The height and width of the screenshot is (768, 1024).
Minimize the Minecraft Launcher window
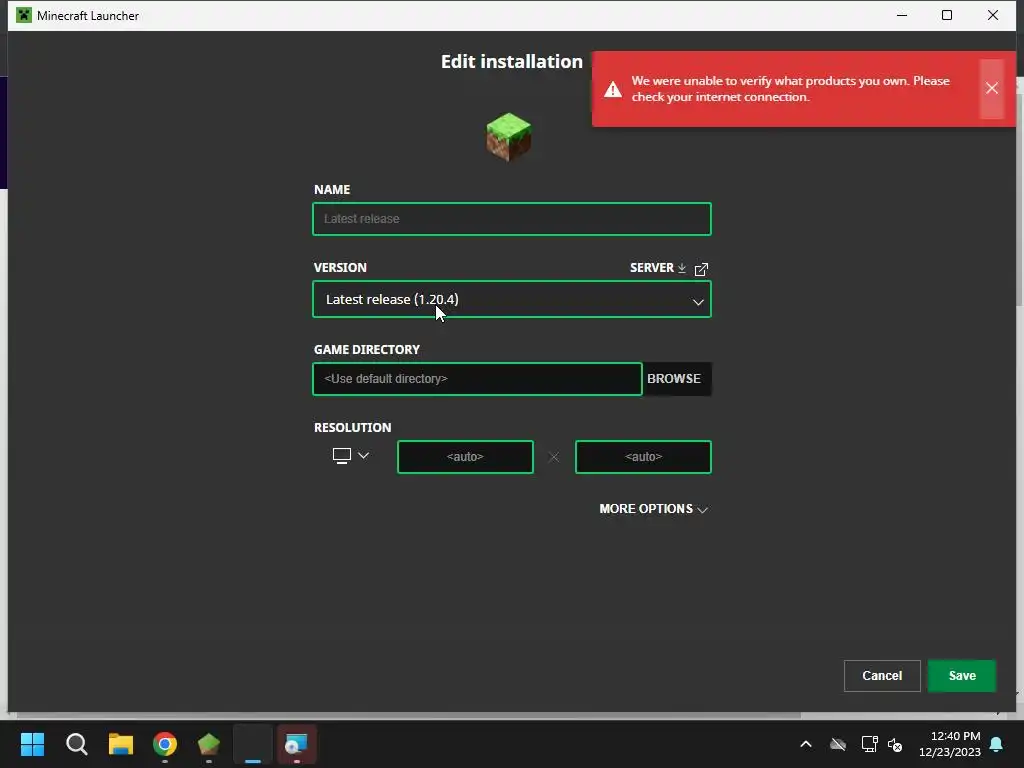pyautogui.click(x=902, y=15)
